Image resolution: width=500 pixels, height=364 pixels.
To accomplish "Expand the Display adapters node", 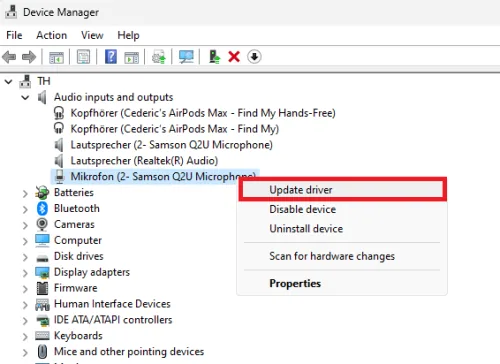I will tap(25, 273).
